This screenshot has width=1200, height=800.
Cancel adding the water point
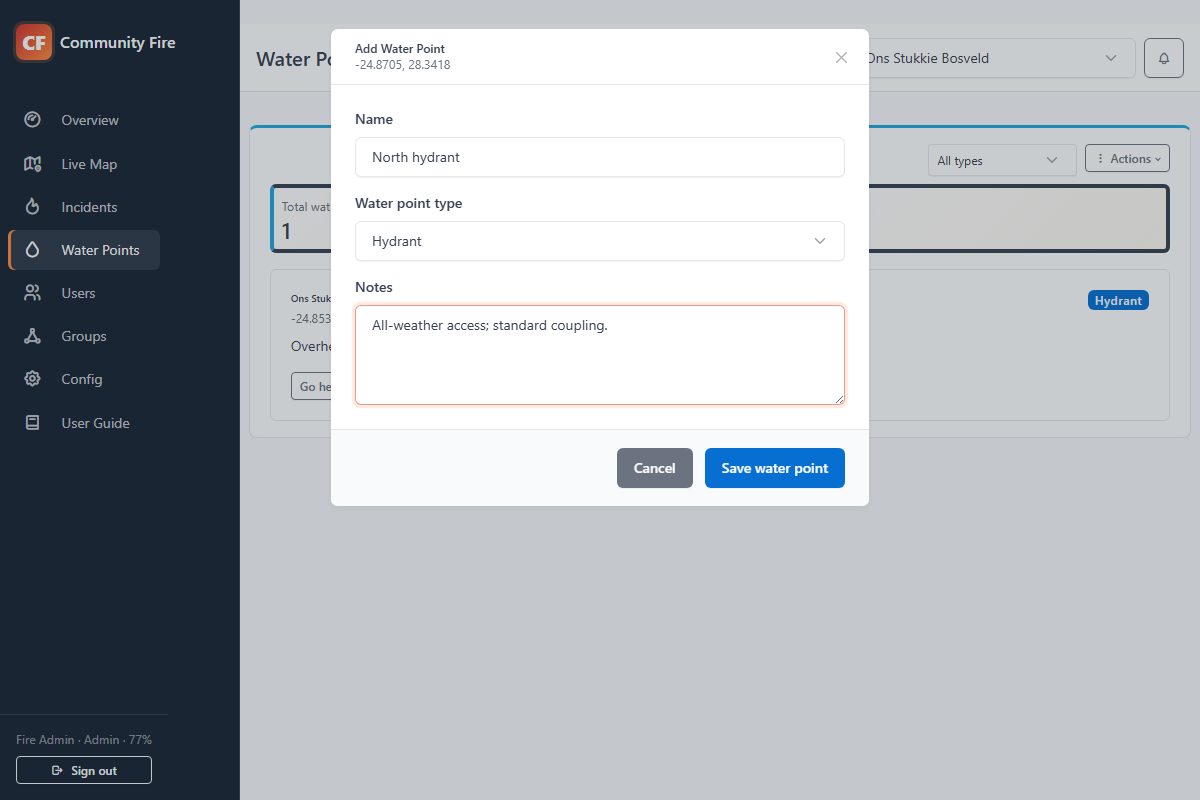pyautogui.click(x=655, y=468)
